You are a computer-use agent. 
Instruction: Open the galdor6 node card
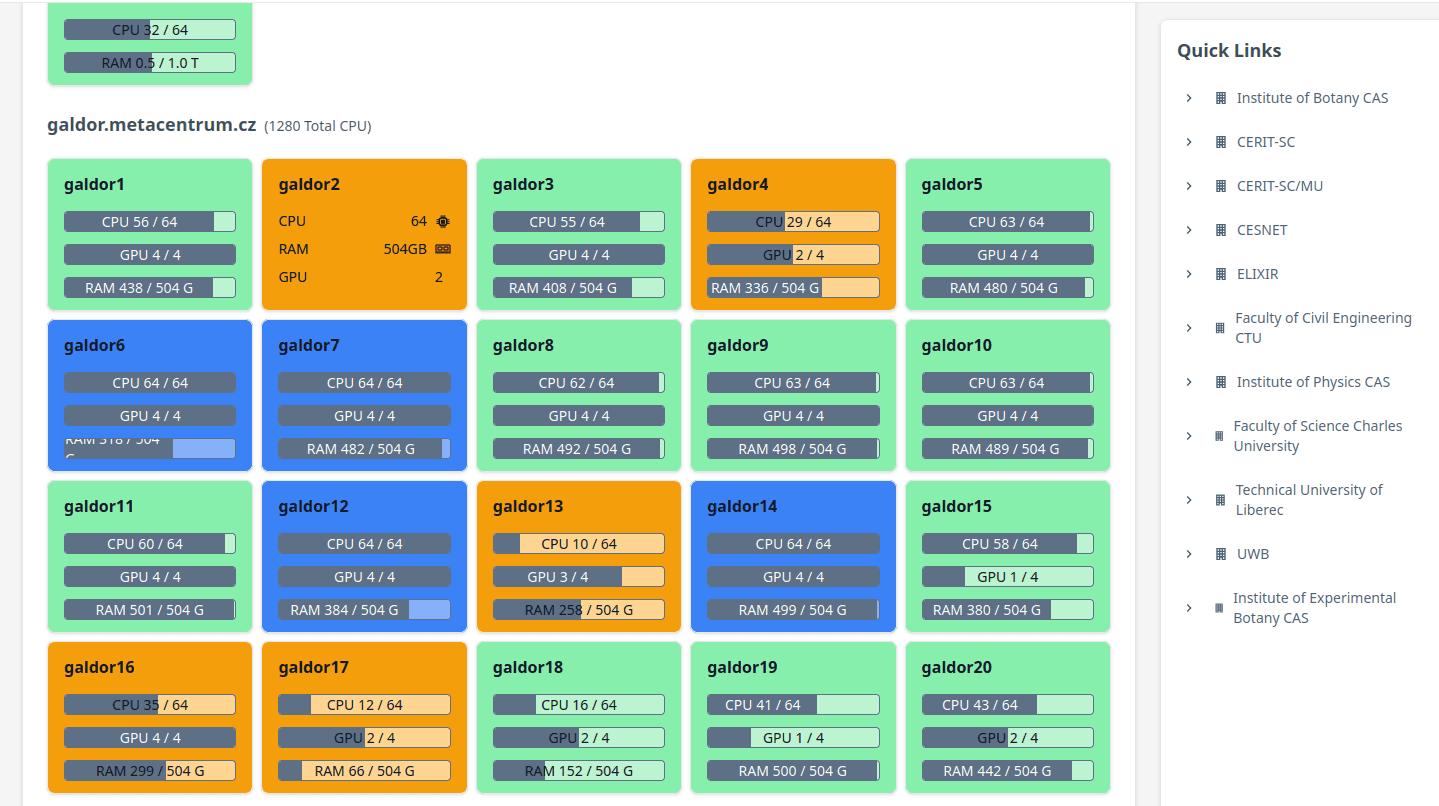pyautogui.click(x=150, y=395)
